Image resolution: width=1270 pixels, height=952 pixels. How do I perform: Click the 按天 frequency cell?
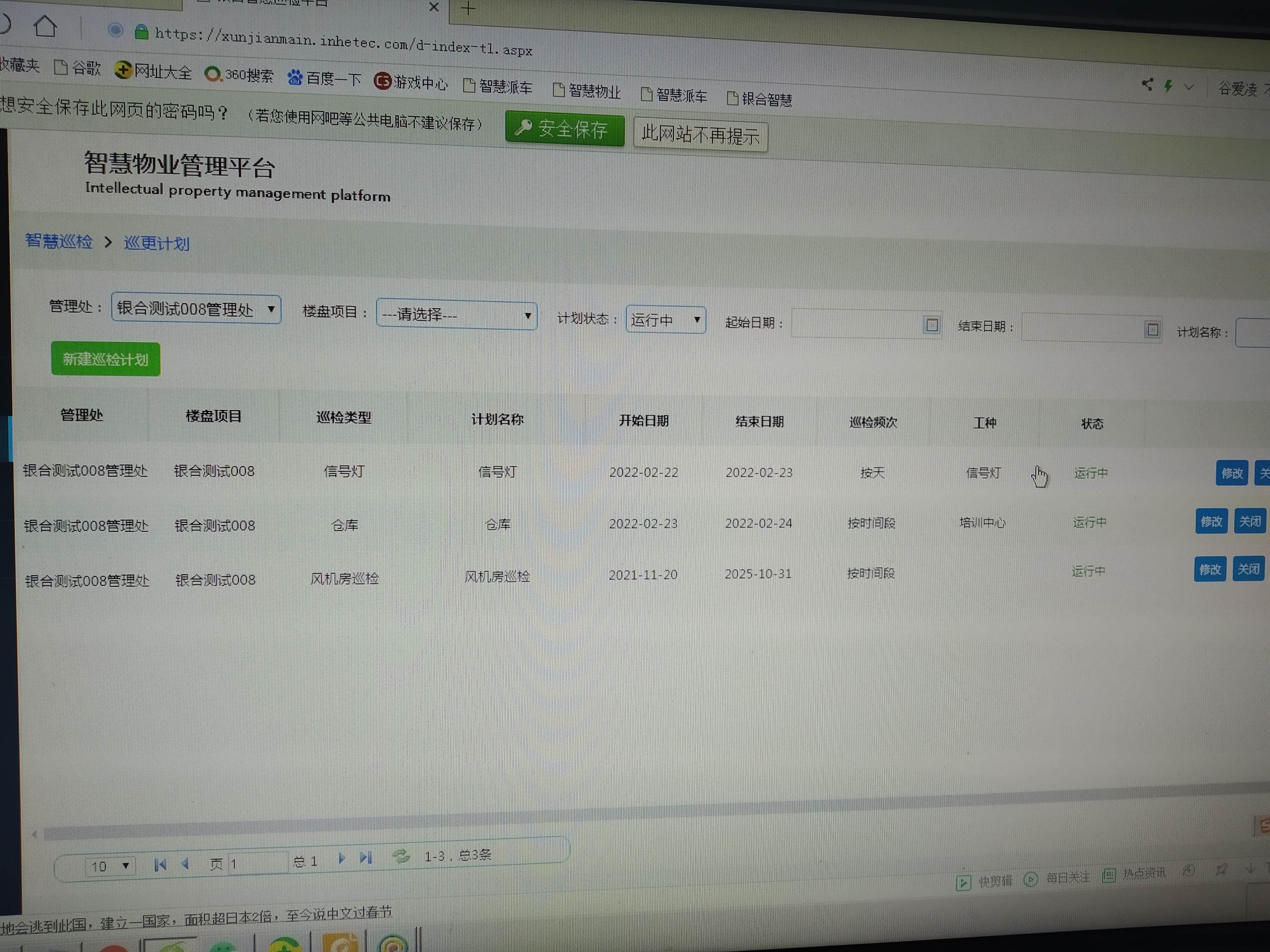872,473
